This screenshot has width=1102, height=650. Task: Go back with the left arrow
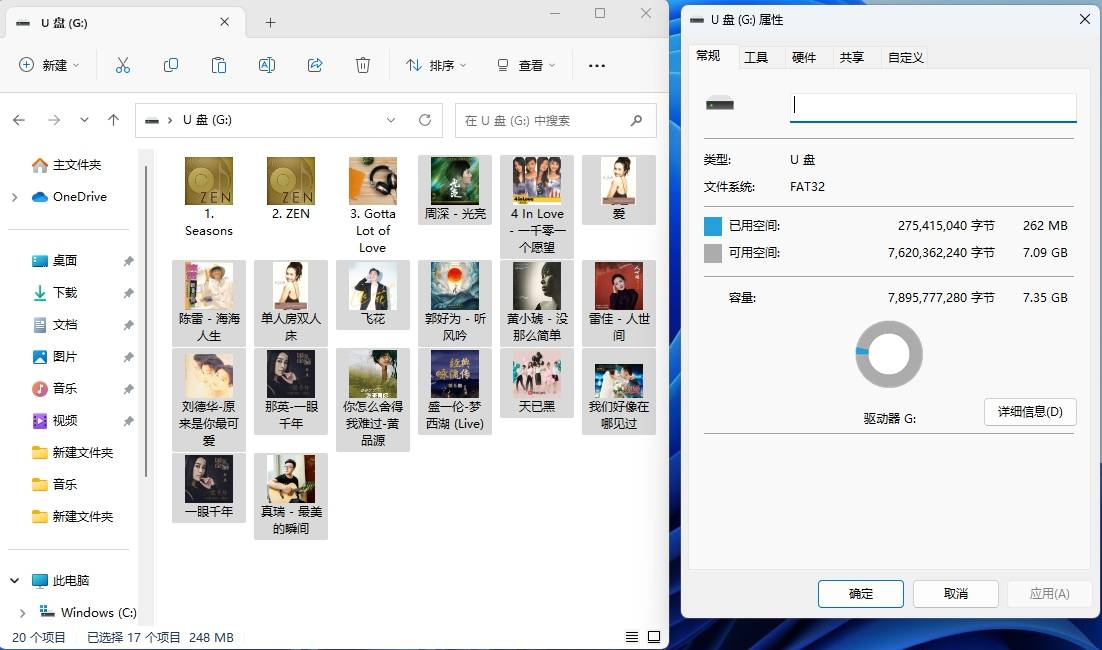19,120
